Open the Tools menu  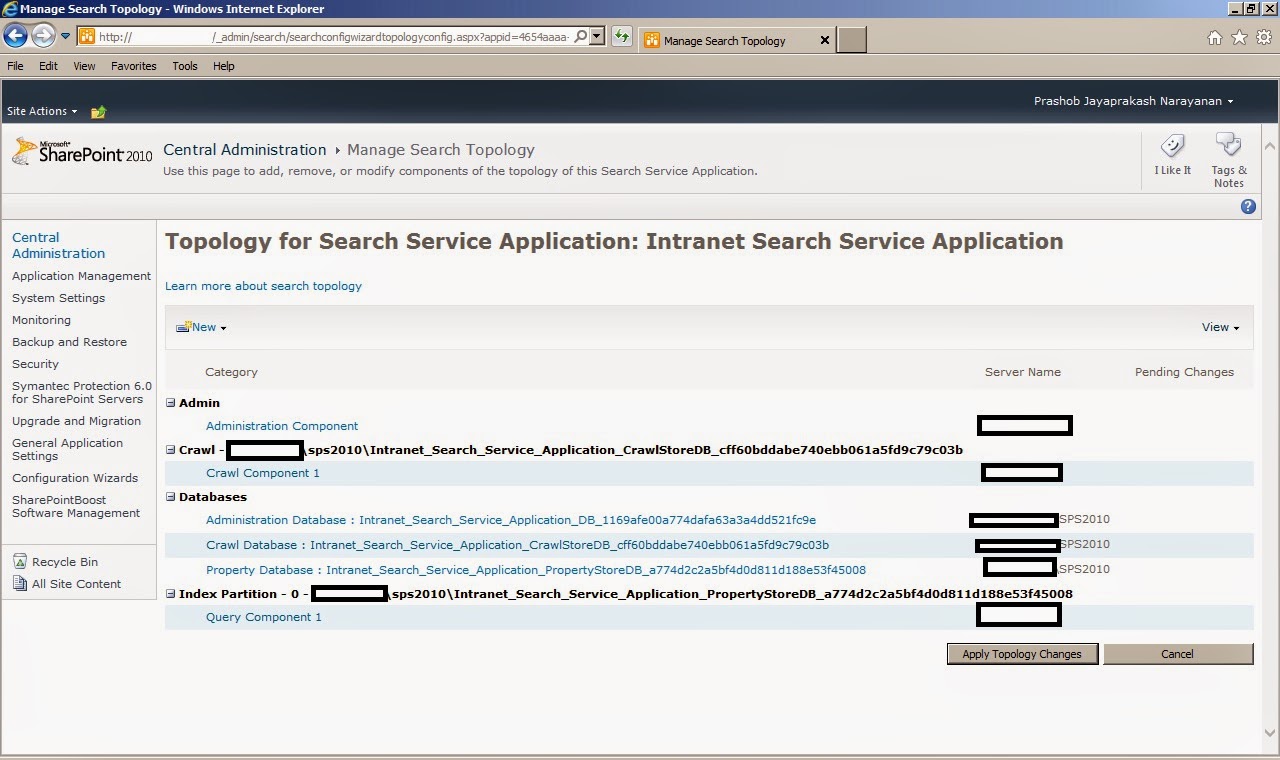[x=185, y=66]
